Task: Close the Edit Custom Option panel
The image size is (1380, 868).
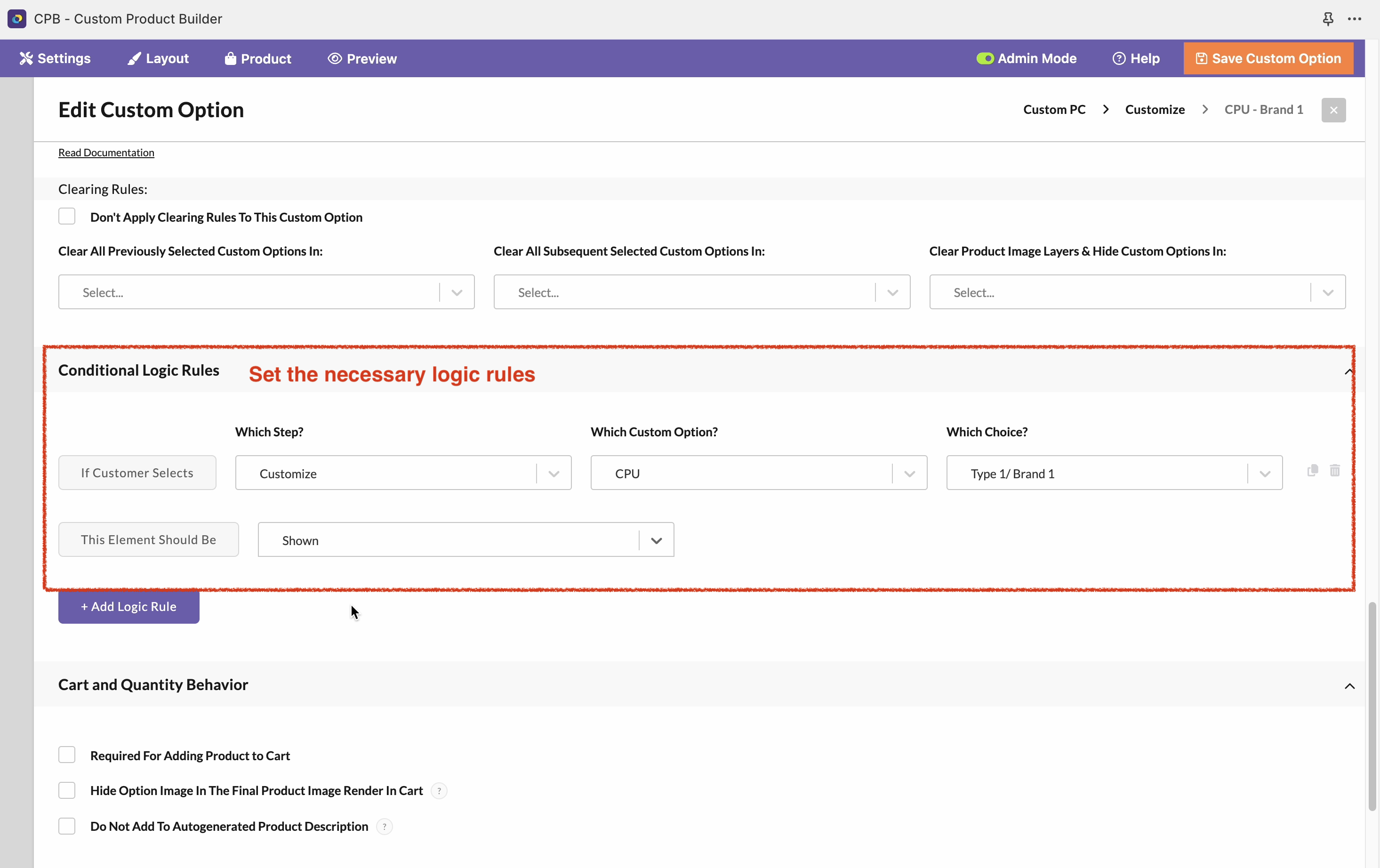Action: 1333,110
